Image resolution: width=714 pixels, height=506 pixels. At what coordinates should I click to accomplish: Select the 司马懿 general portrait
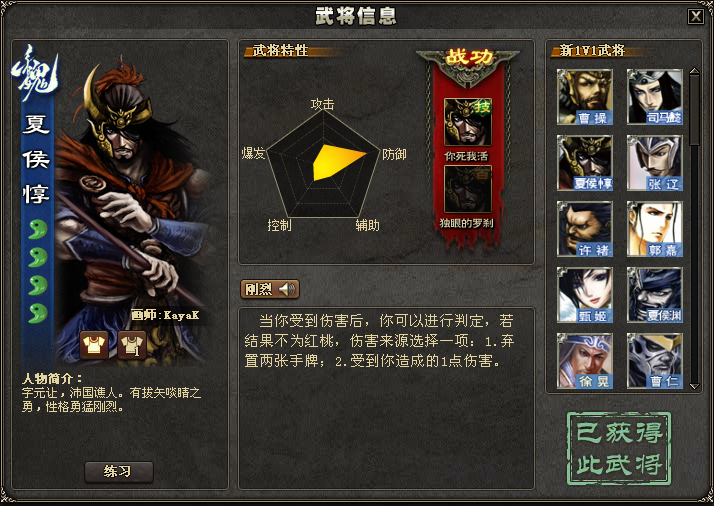tap(655, 97)
